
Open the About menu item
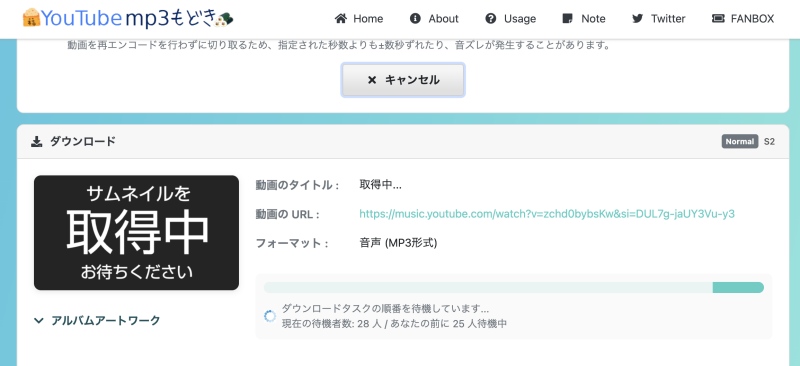coord(434,19)
